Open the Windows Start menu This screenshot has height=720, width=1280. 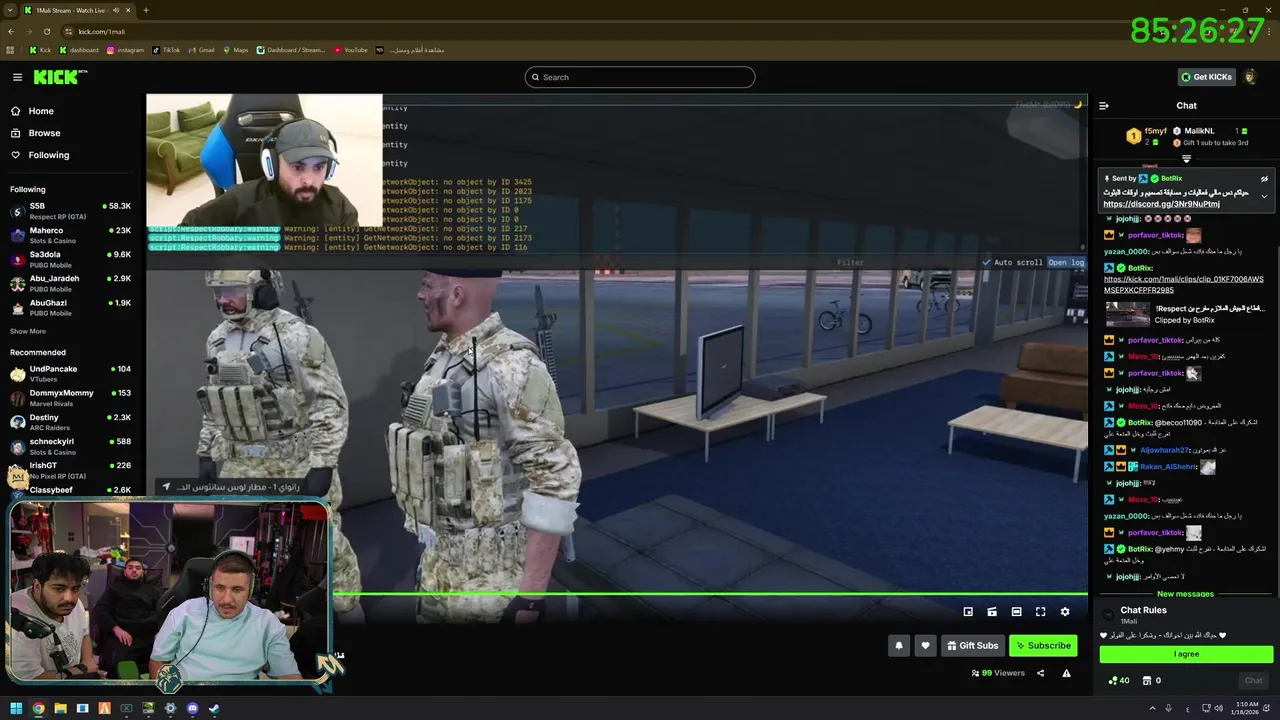pyautogui.click(x=16, y=709)
